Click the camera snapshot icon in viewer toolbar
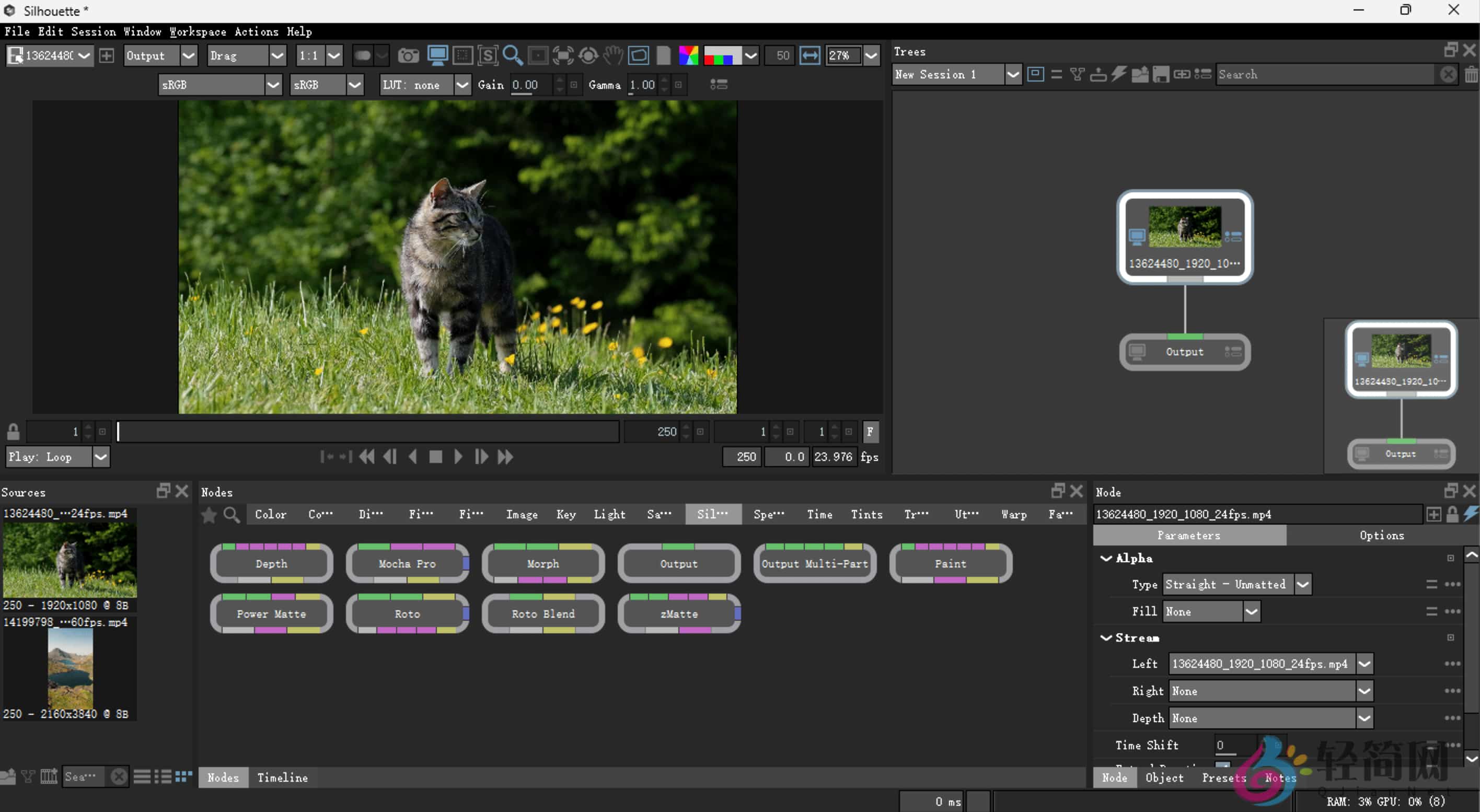This screenshot has width=1480, height=812. pyautogui.click(x=408, y=56)
